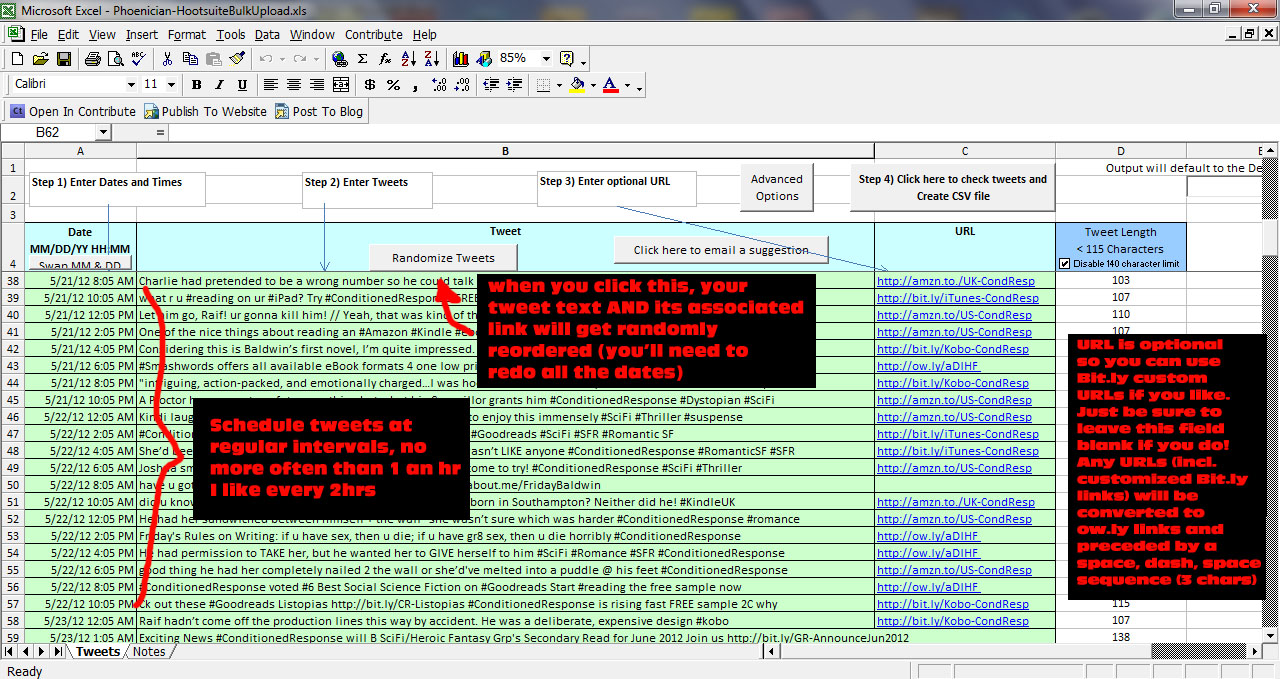Screen dimensions: 1280x679
Task: Click the AutoSum sigma icon
Action: coord(363,59)
